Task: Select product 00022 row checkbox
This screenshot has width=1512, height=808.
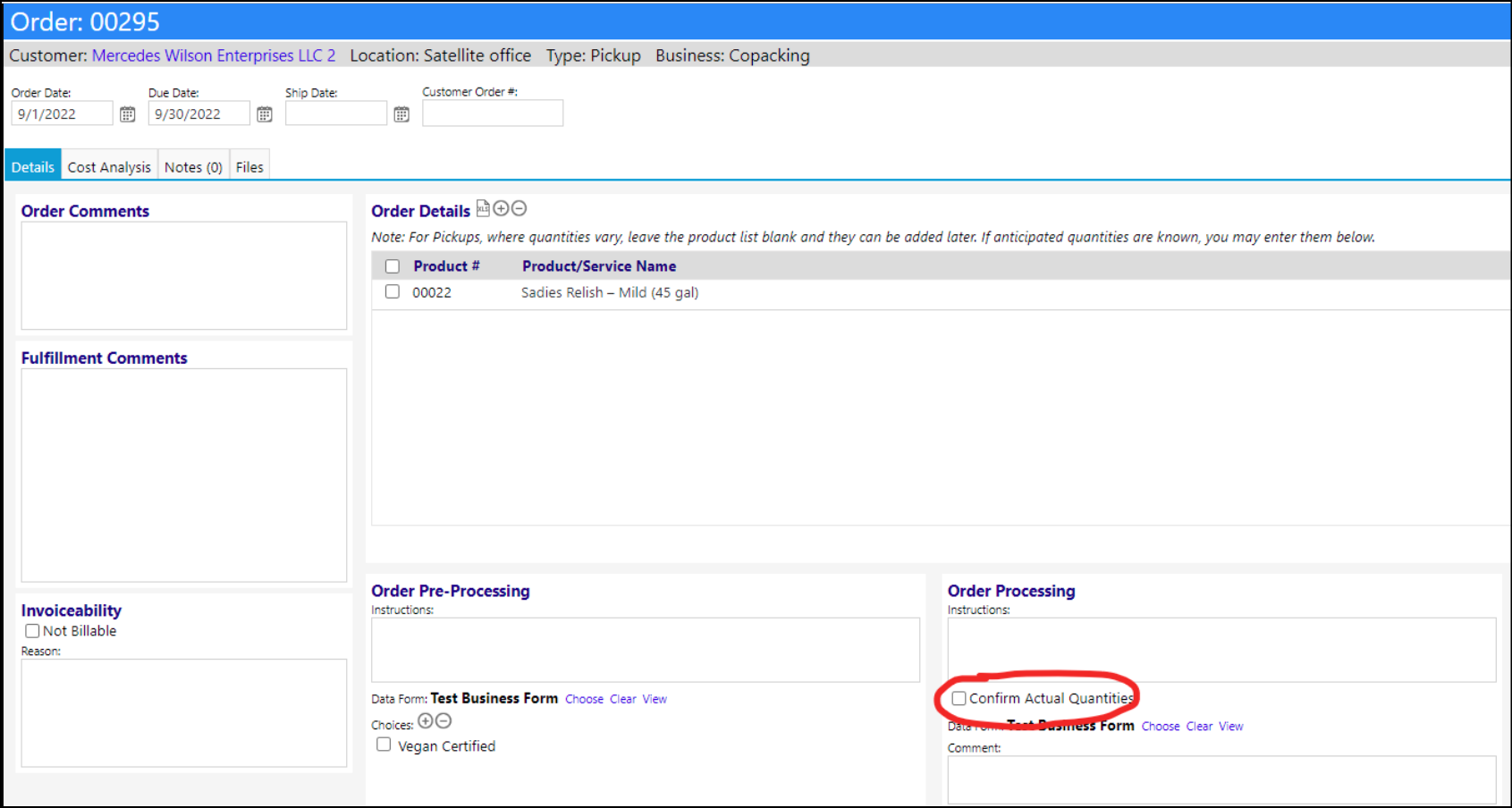Action: pos(393,291)
